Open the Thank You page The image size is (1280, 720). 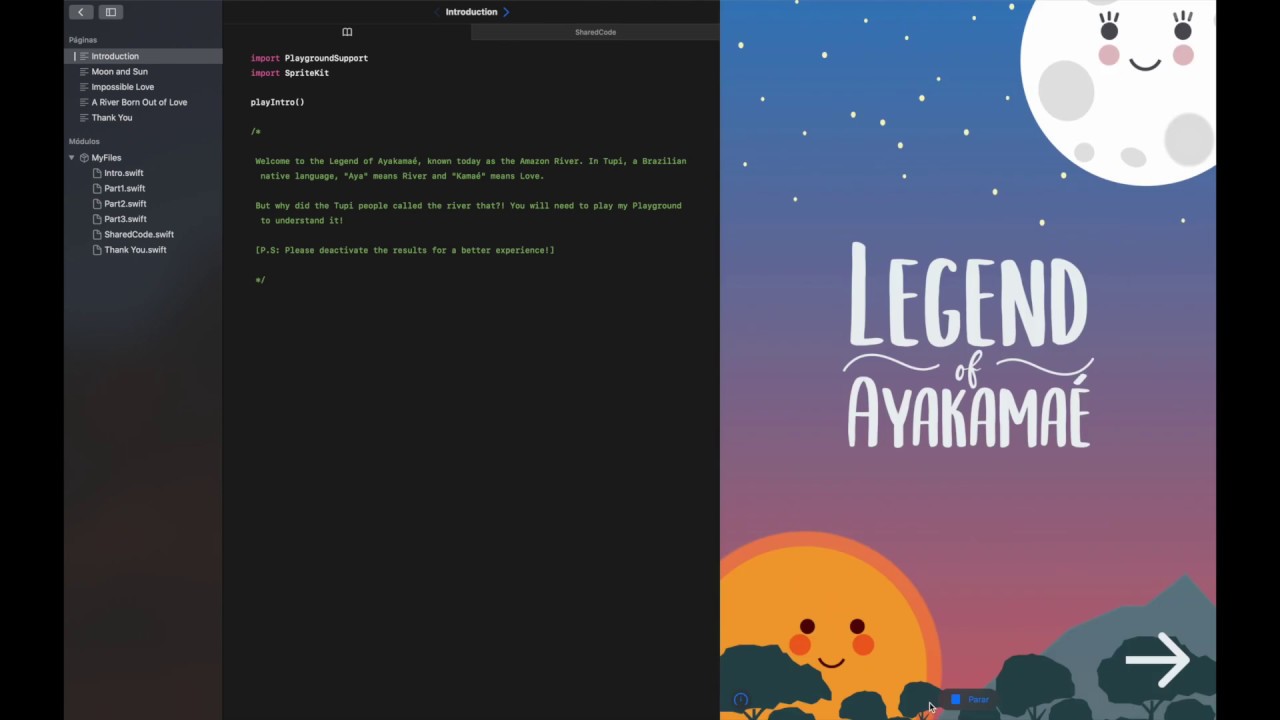[x=144, y=118]
